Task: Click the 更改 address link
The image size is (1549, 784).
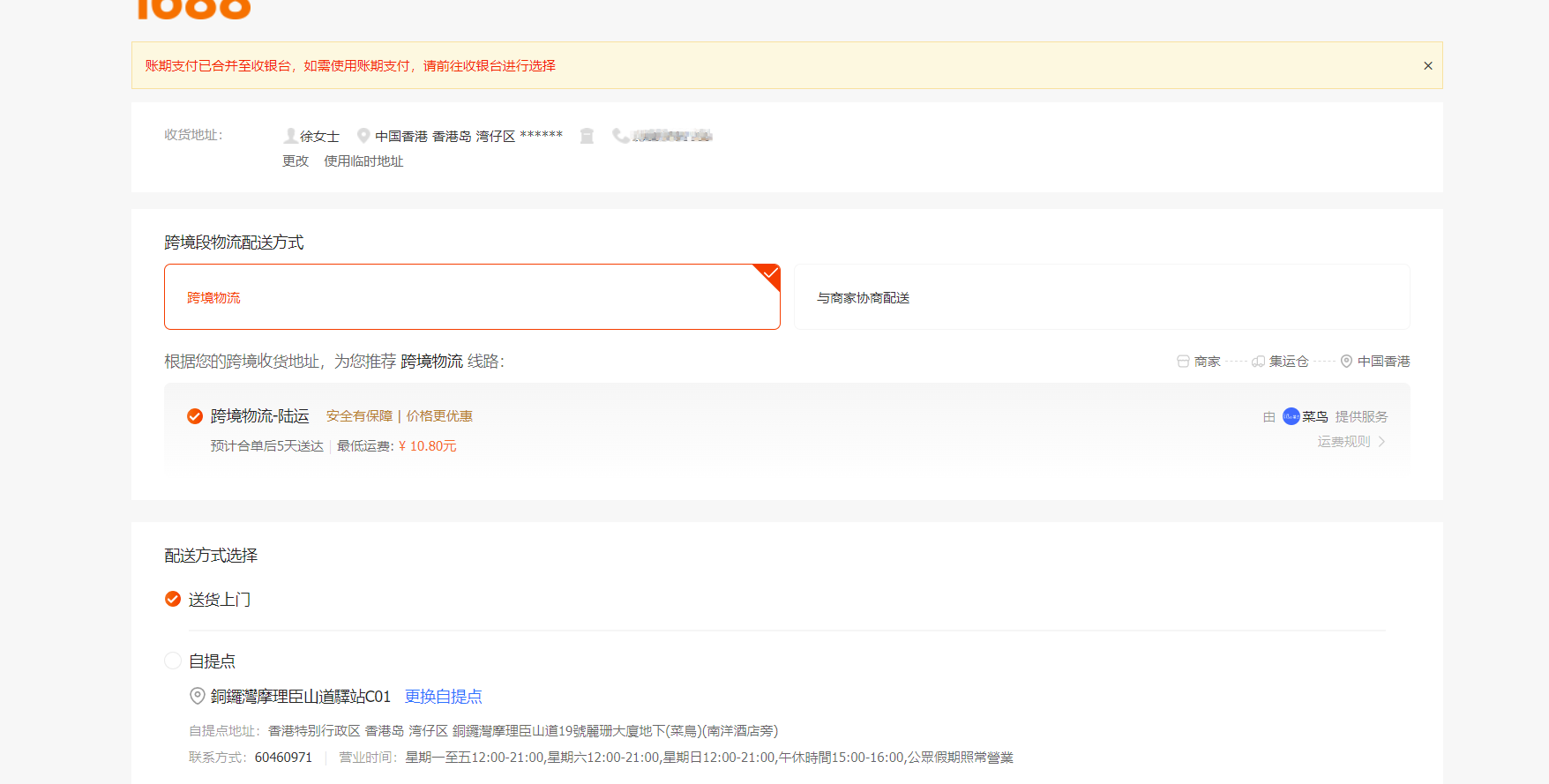Action: tap(296, 161)
